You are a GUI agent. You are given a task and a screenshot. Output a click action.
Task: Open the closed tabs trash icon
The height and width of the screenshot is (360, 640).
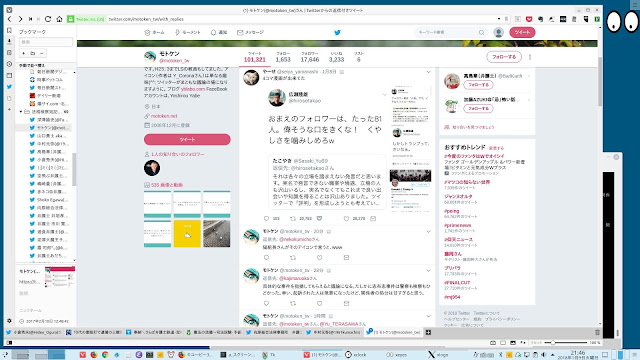tap(597, 332)
